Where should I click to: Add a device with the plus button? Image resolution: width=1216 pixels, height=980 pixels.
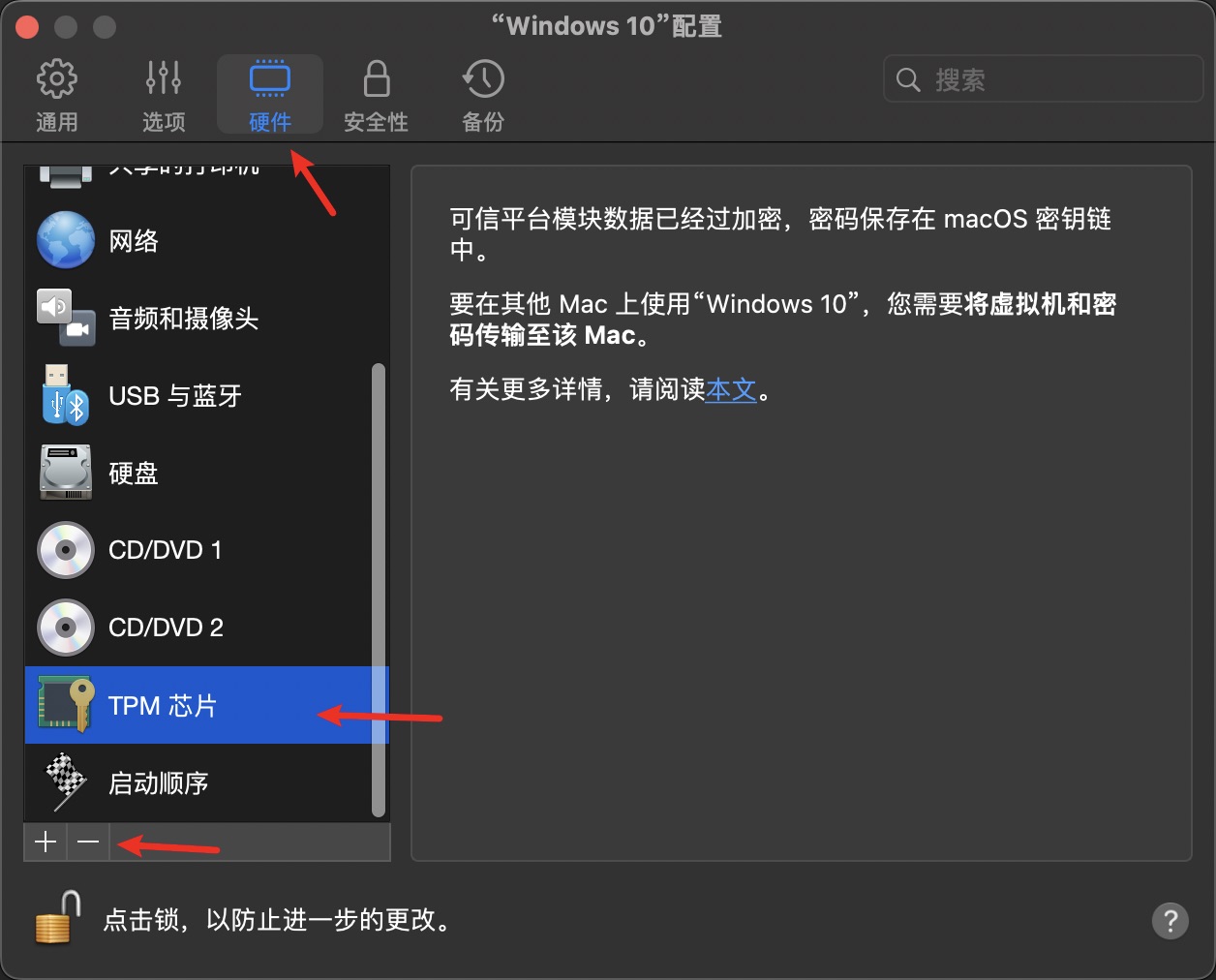click(46, 842)
